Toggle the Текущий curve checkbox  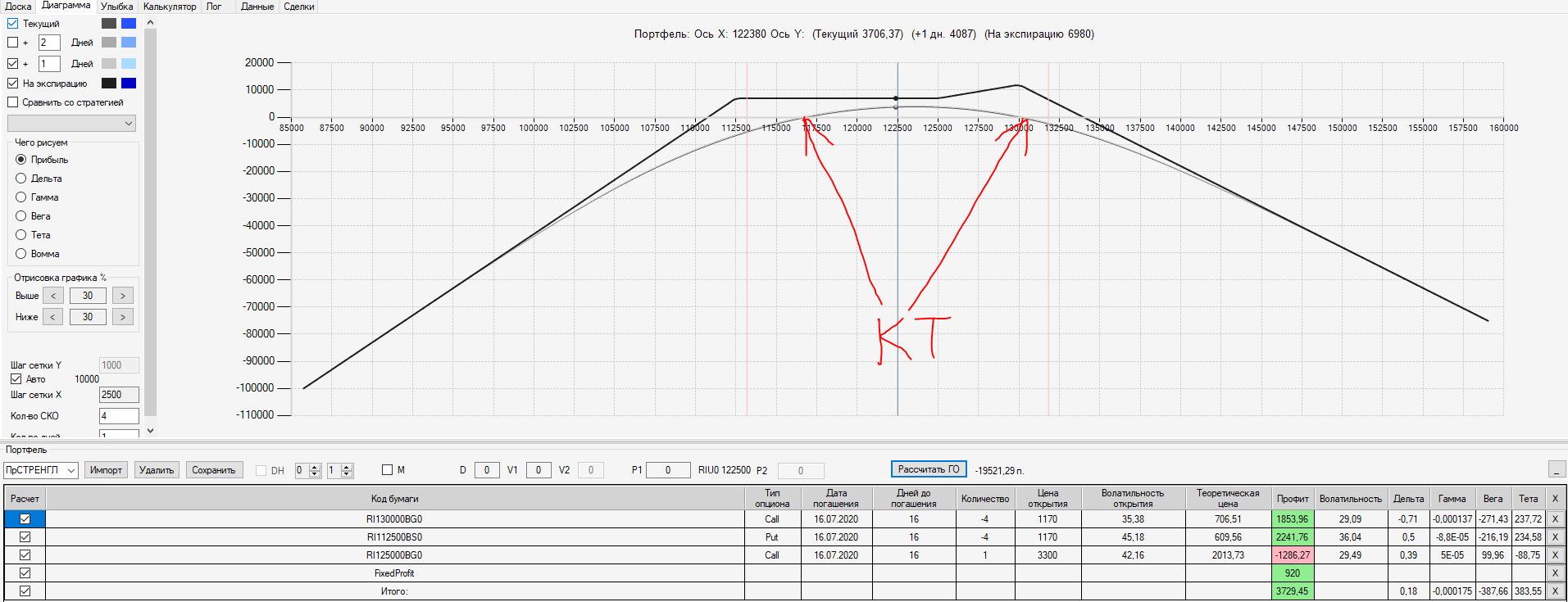click(12, 24)
